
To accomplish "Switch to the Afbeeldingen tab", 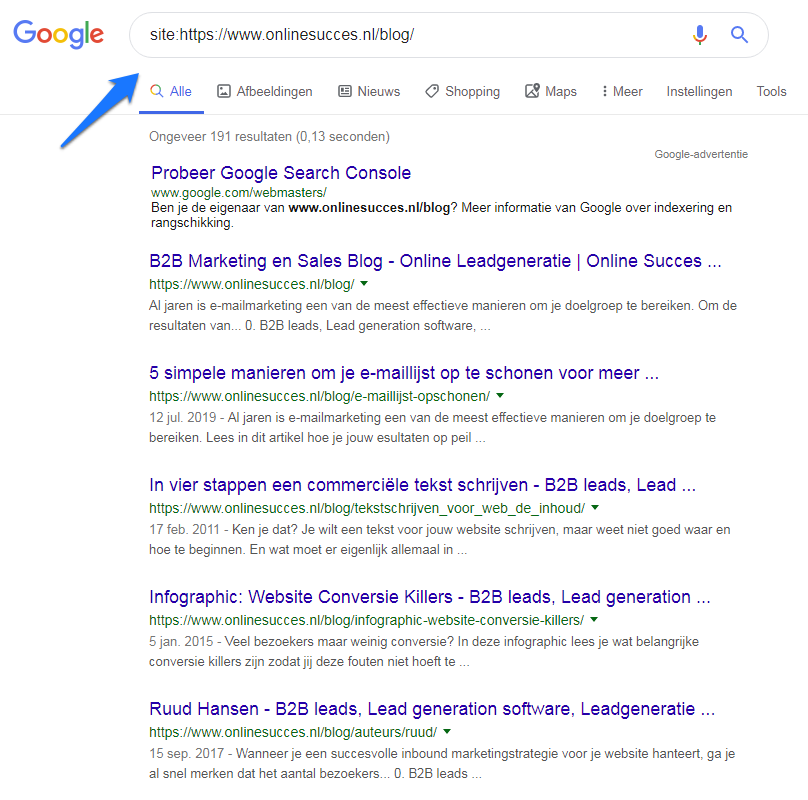I will coord(265,91).
